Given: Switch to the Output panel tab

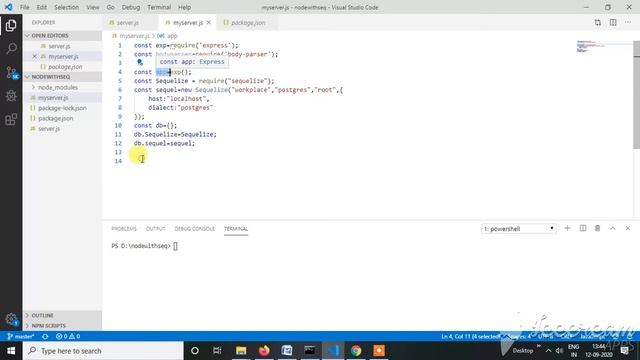Looking at the screenshot, I should pos(156,229).
